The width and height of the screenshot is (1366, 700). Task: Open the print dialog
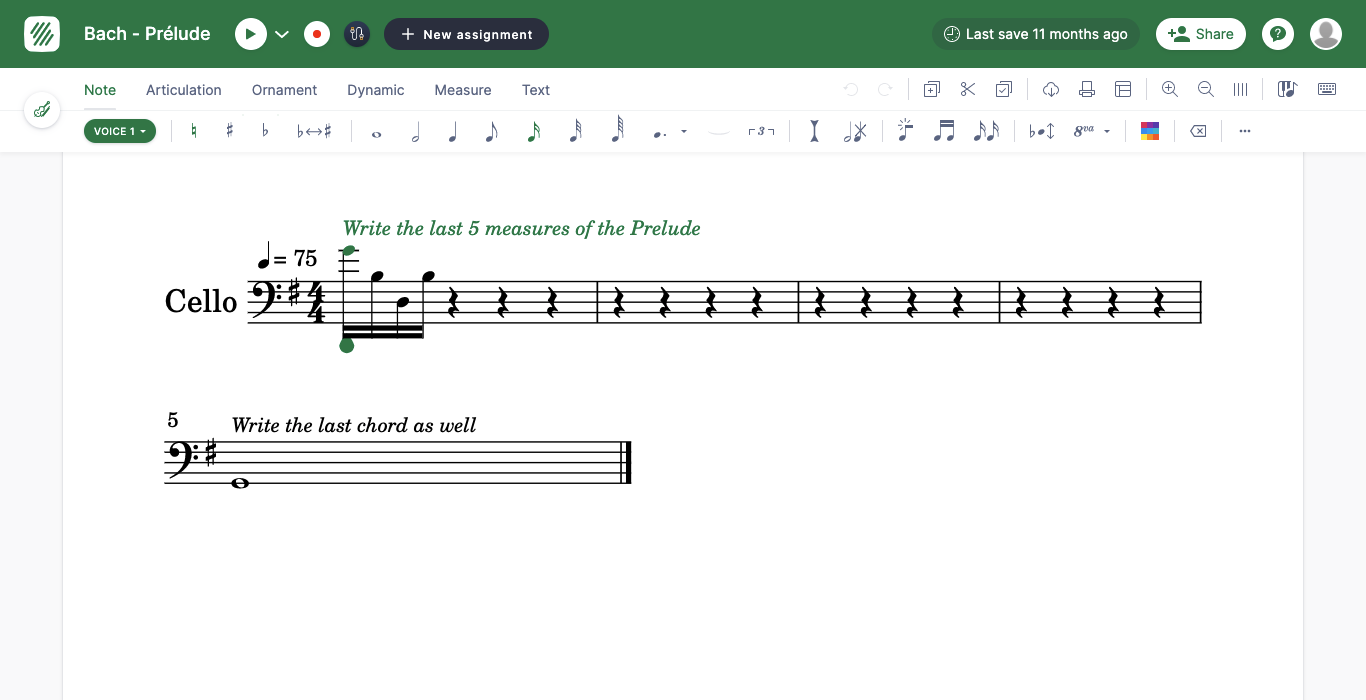click(1086, 89)
